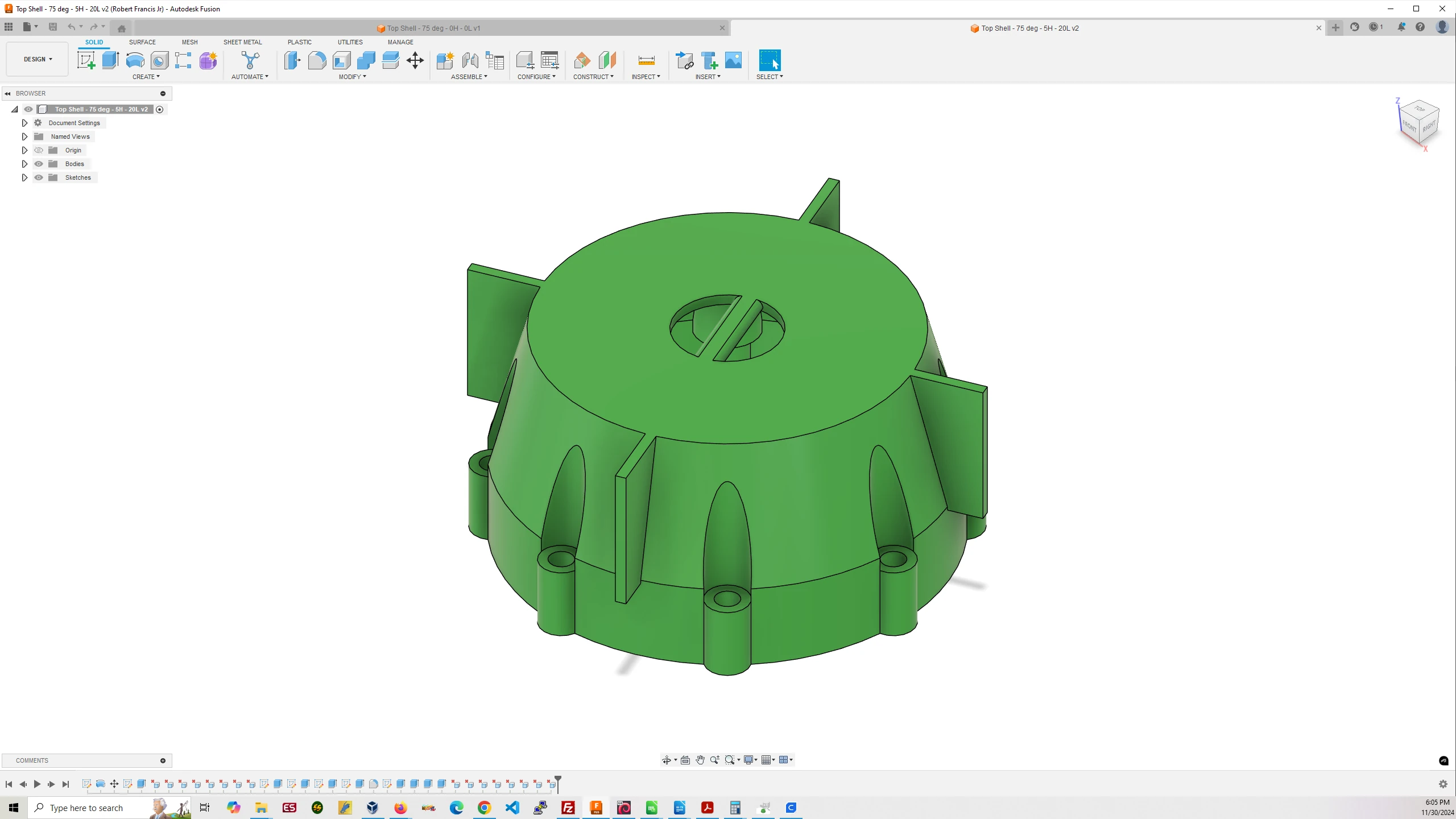This screenshot has height=819, width=1456.
Task: Open the CREATE dropdown menu
Action: click(146, 77)
